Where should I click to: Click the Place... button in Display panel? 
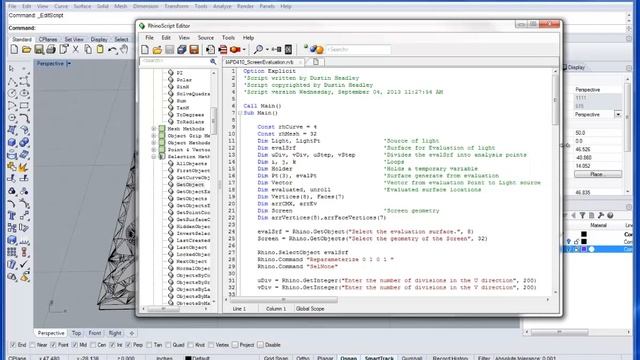598,174
